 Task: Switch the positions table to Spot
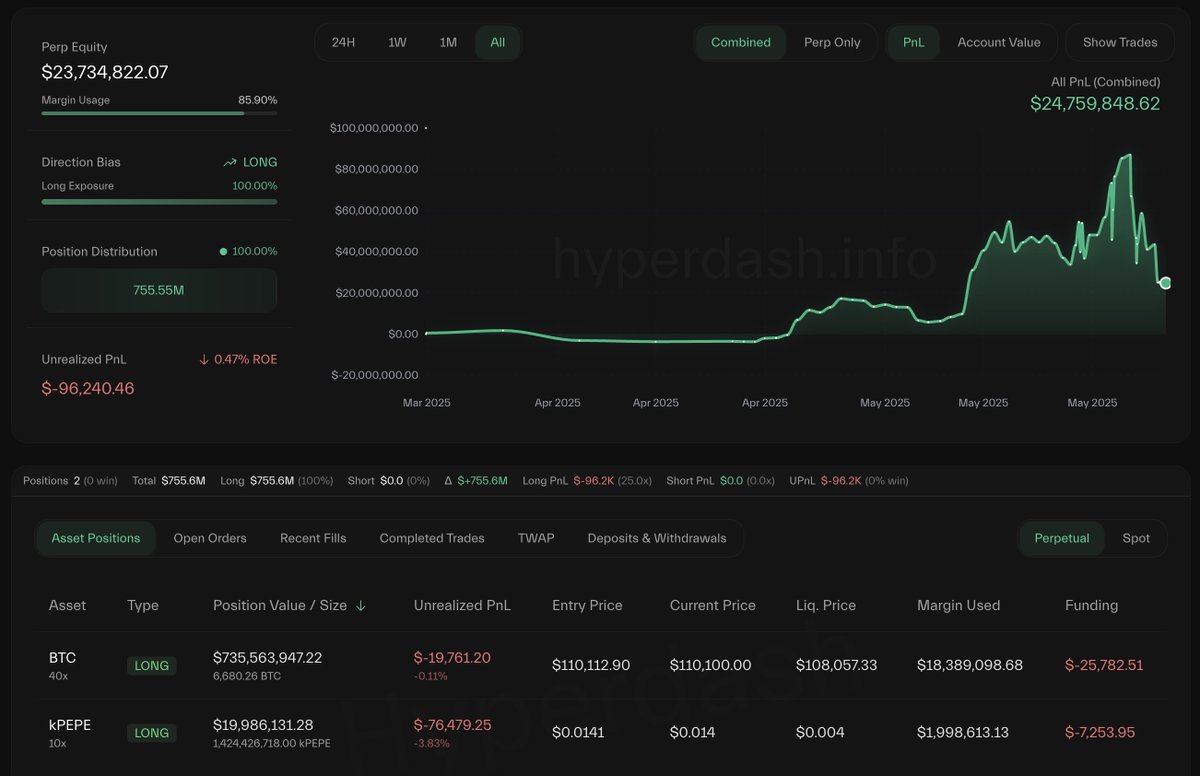click(x=1136, y=538)
